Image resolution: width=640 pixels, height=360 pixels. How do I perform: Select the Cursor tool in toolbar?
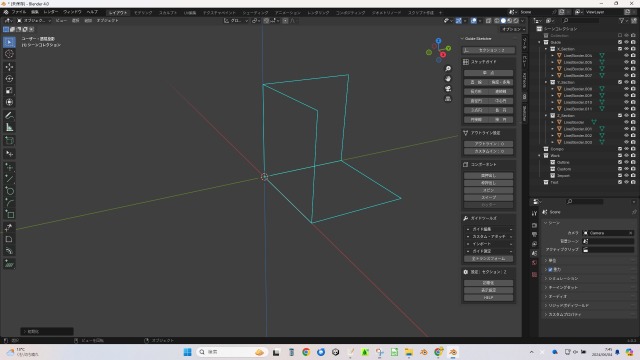[9, 54]
